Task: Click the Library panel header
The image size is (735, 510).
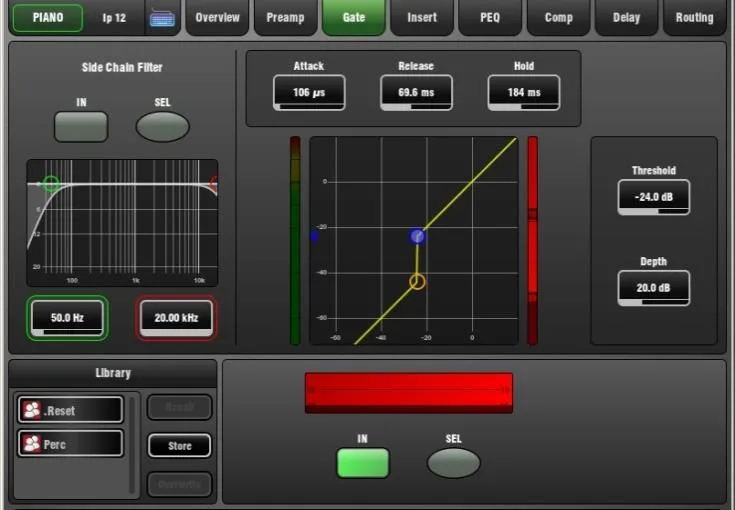Action: [113, 373]
